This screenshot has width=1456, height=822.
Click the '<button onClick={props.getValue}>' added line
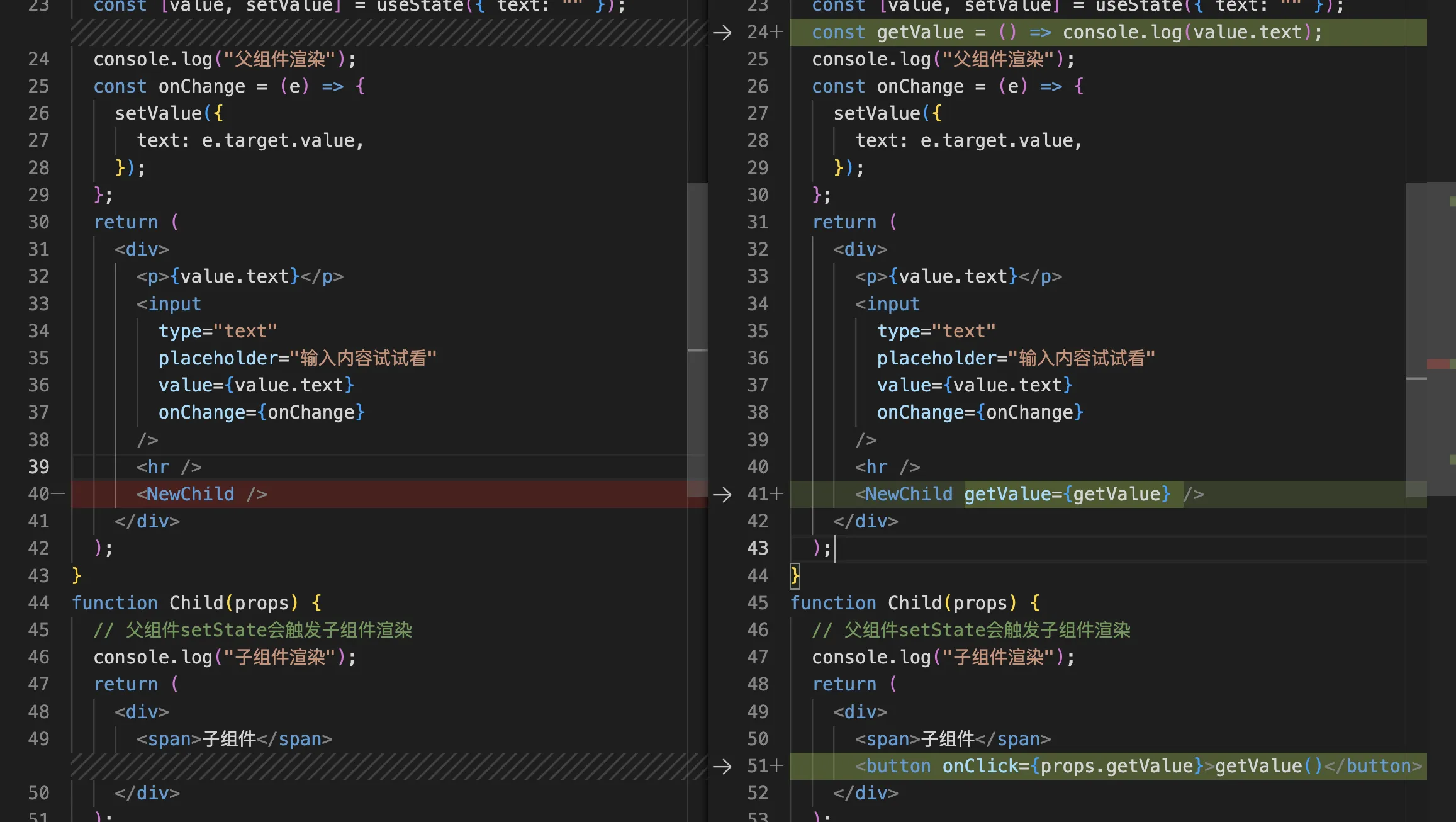(1138, 766)
